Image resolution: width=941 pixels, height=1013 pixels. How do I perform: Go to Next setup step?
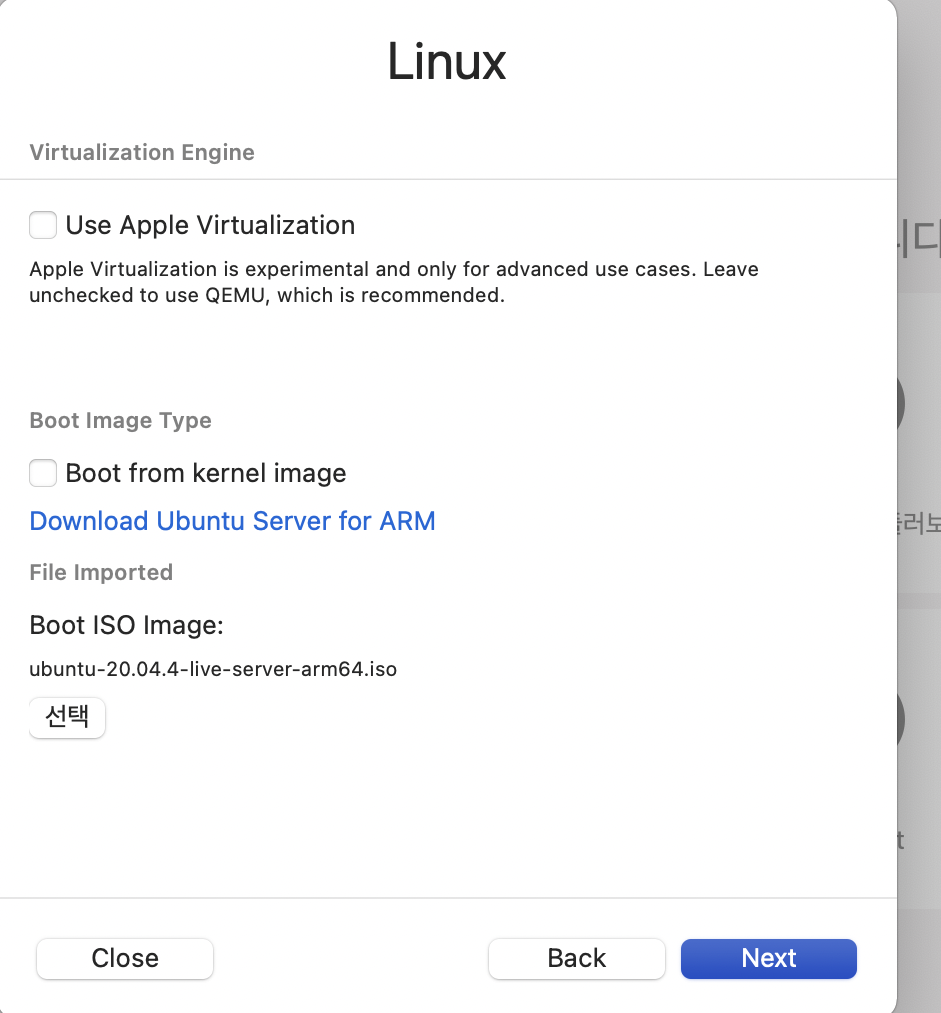coord(769,958)
